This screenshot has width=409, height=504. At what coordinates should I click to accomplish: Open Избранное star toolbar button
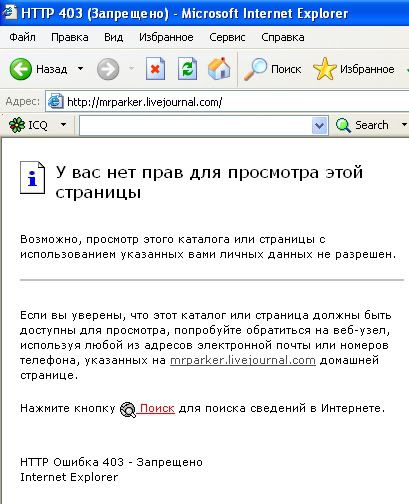[x=354, y=69]
